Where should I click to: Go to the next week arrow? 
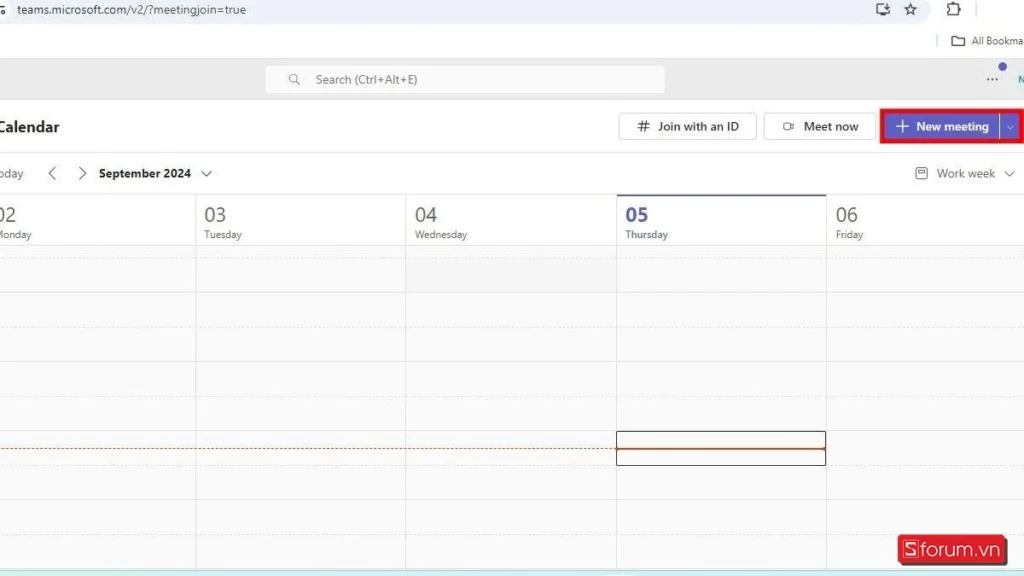[x=82, y=173]
